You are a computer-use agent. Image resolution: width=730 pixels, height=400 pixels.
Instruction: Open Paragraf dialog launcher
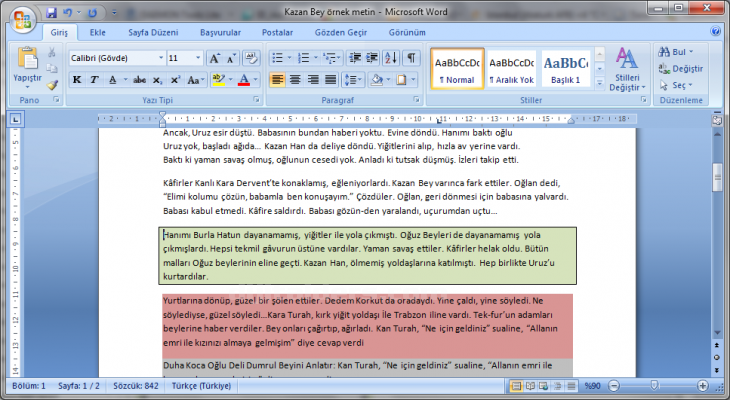pos(416,100)
